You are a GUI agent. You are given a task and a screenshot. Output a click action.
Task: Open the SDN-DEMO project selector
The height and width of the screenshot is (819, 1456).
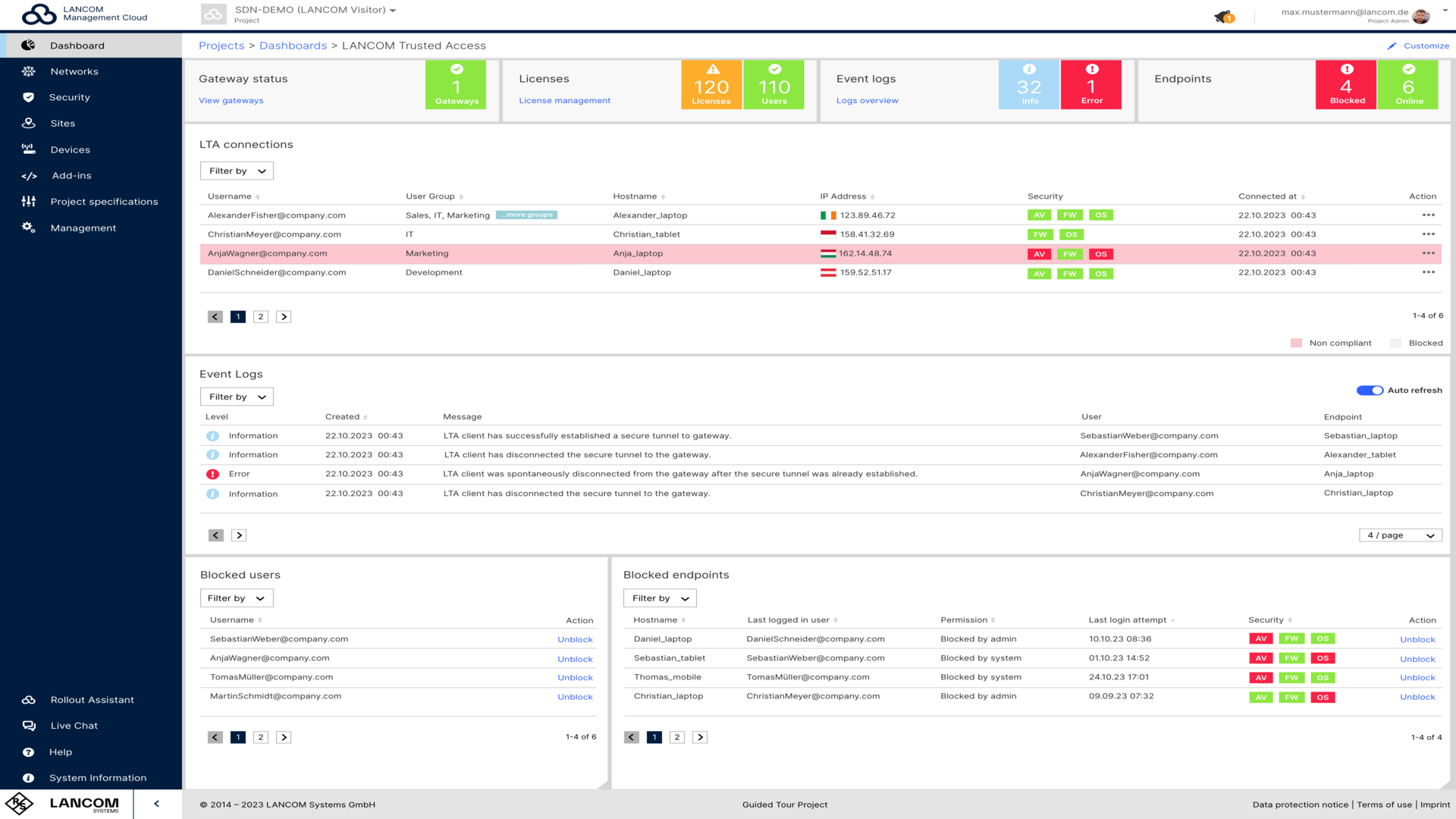[313, 11]
